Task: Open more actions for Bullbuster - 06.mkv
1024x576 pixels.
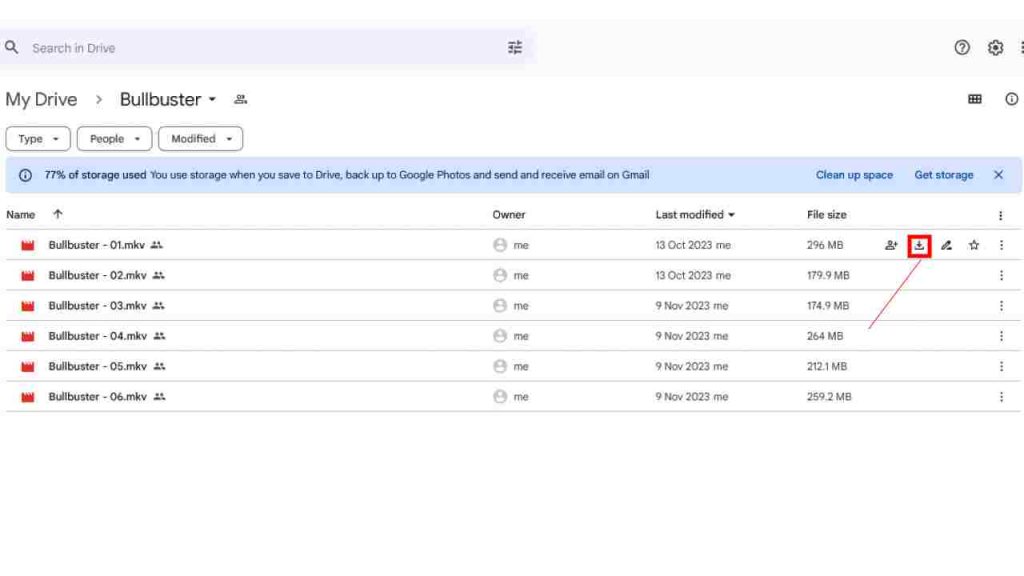Action: click(x=1001, y=396)
